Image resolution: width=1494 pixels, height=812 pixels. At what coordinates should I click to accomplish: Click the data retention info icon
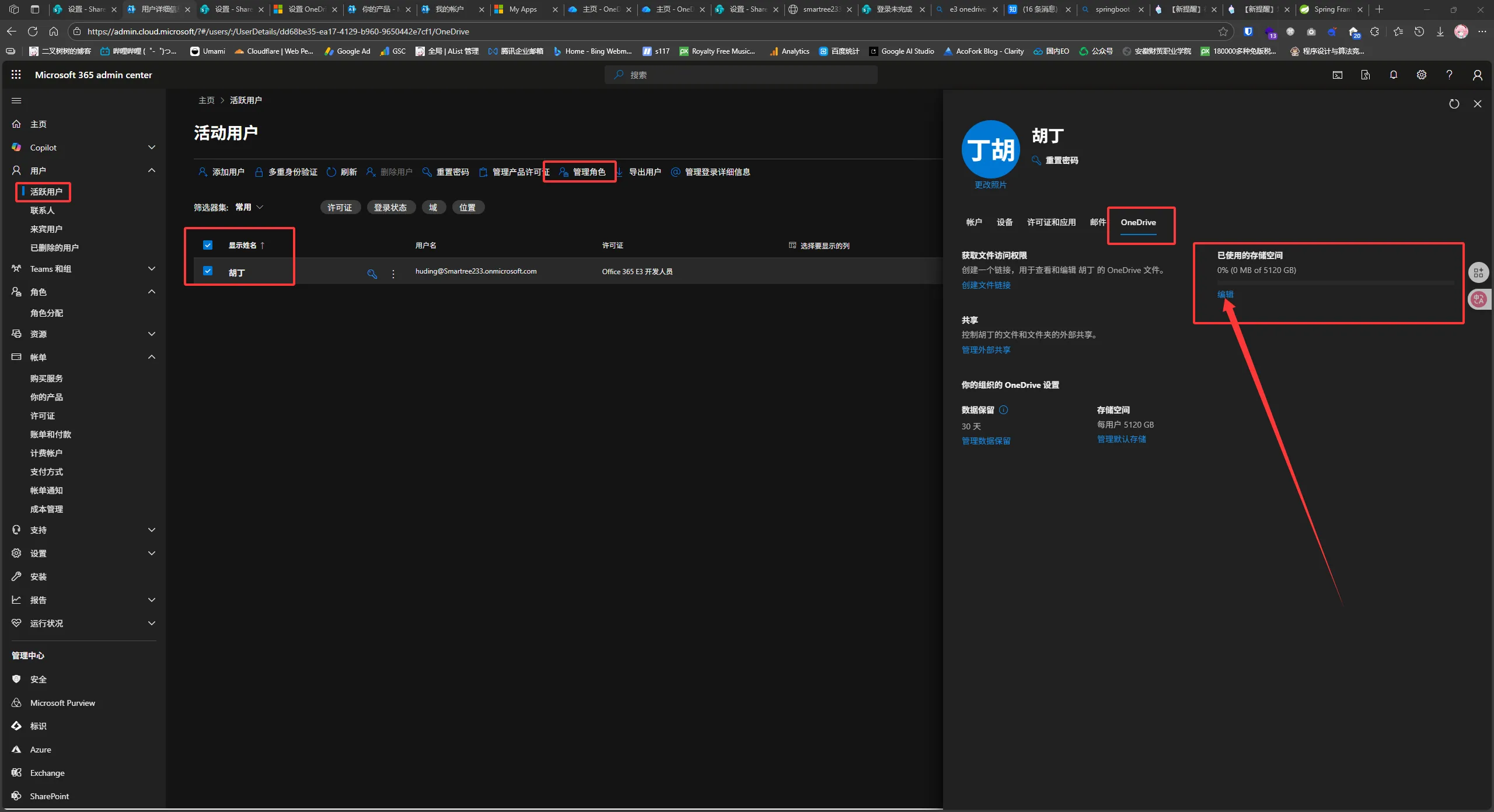[x=1003, y=410]
